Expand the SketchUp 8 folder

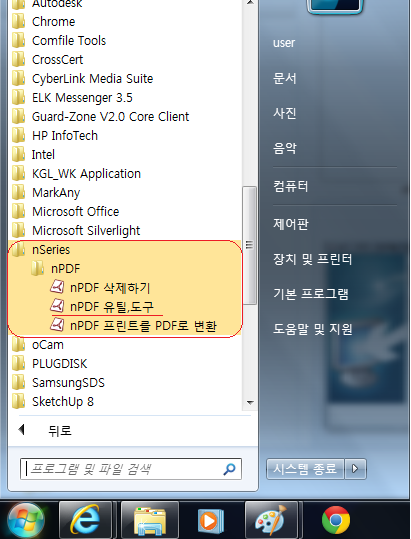click(x=63, y=402)
